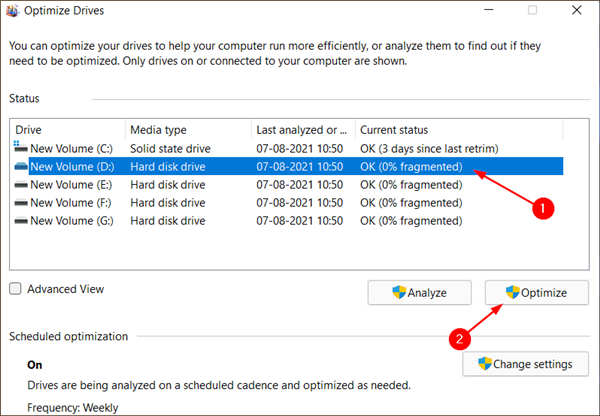Enable the Advanced View checkbox
600x416 pixels.
16,289
